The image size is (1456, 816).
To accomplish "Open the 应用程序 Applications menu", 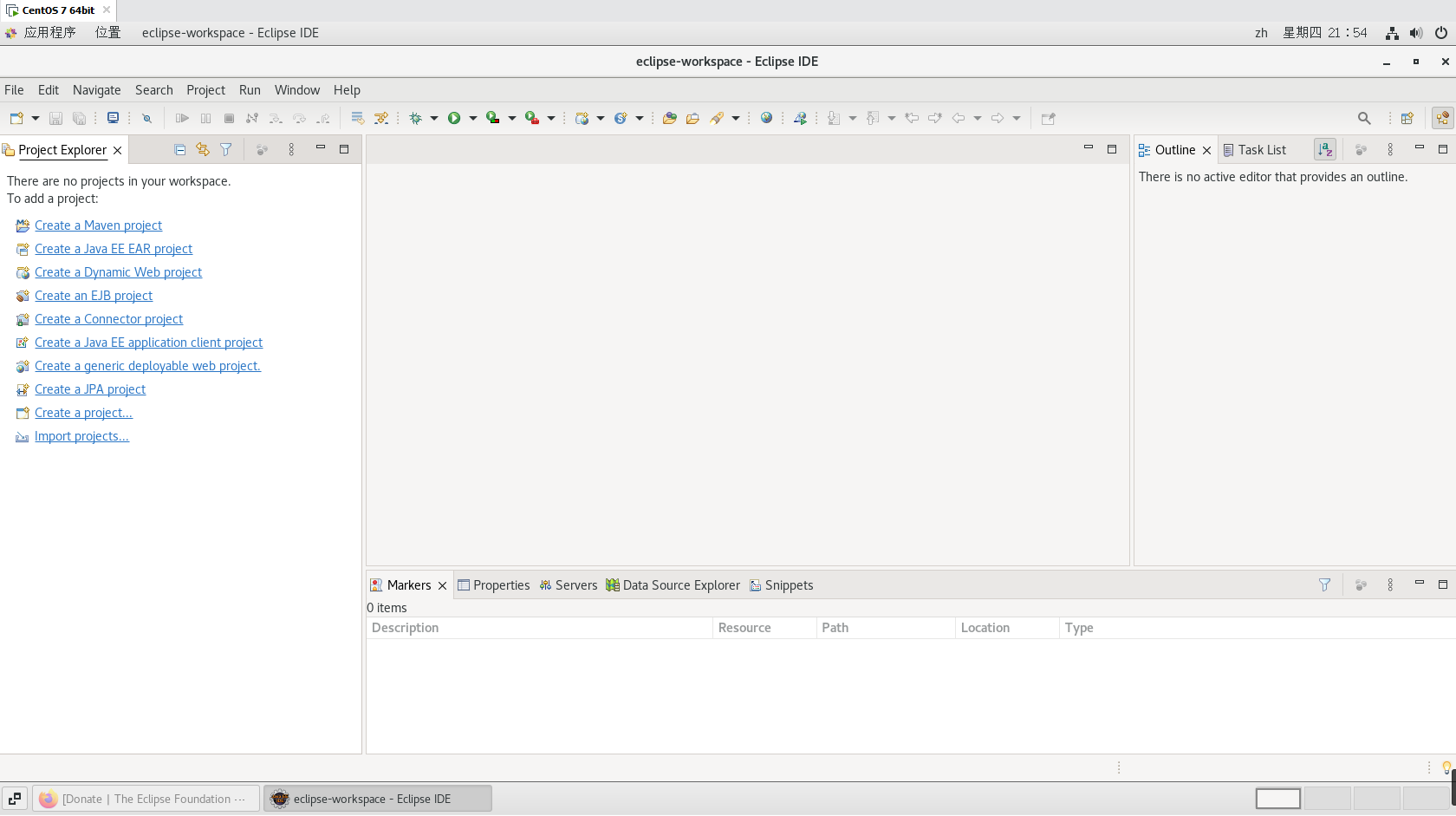I will click(50, 33).
